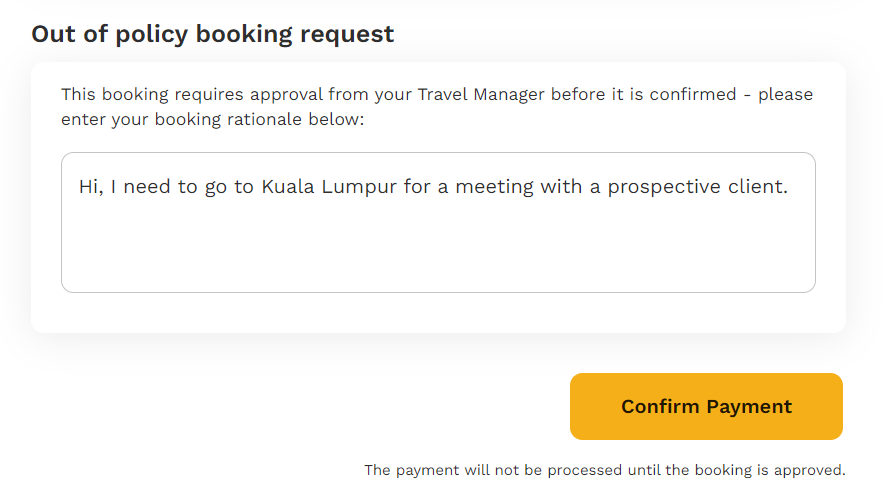The height and width of the screenshot is (504, 885).
Task: Click the Confirm Payment button
Action: 706,406
